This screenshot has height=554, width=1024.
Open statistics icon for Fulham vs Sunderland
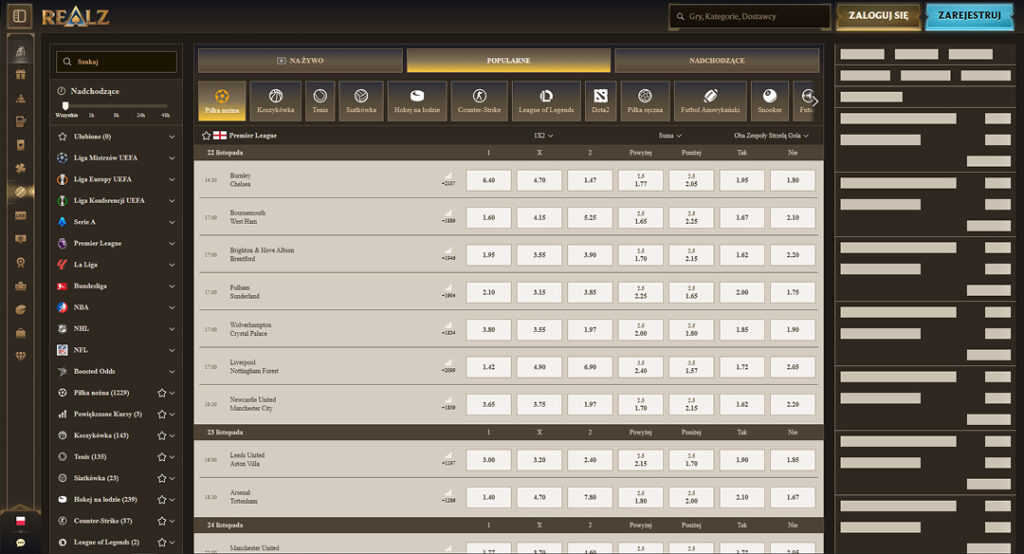click(449, 288)
